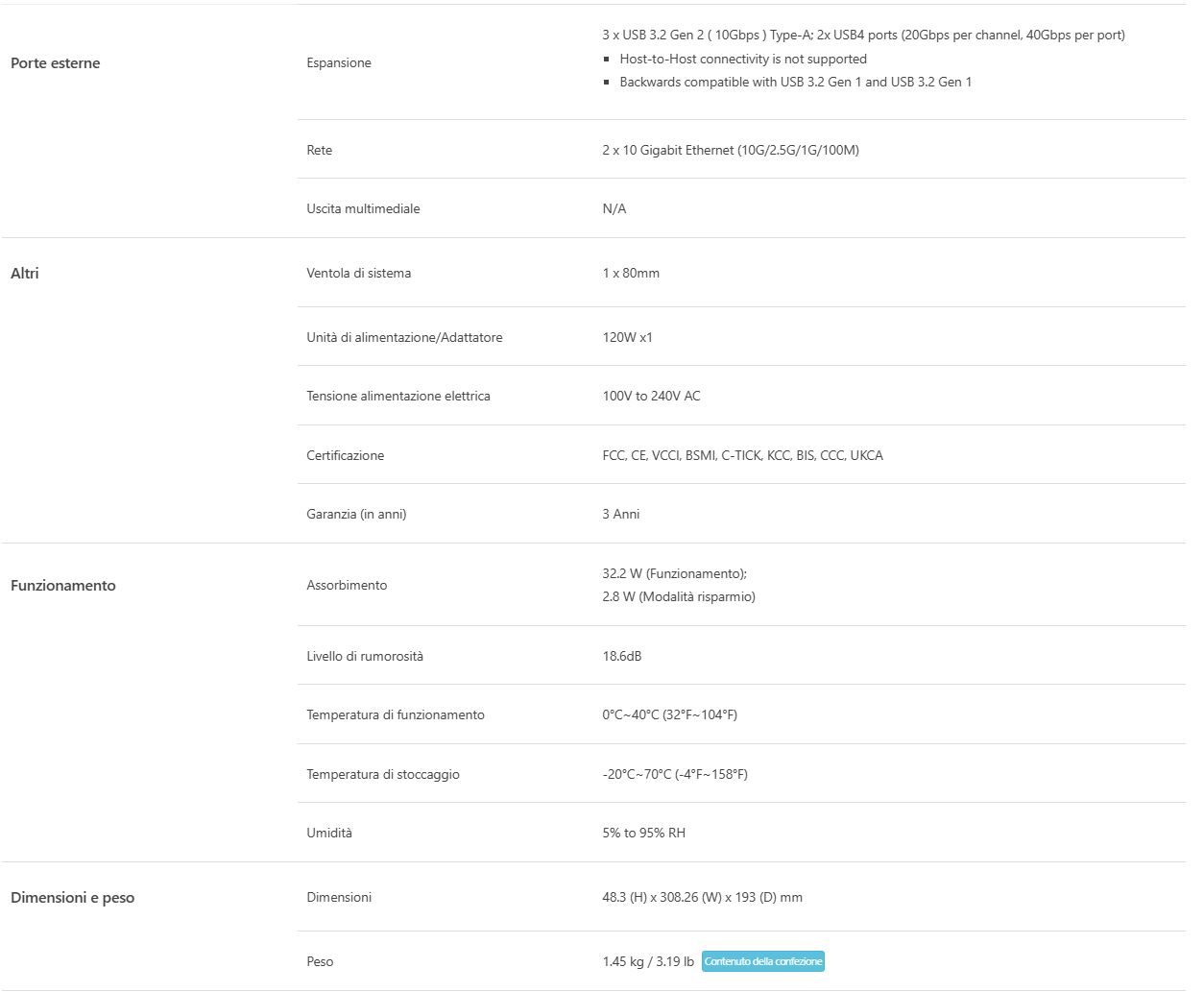Click the Umidità row label

[x=328, y=834]
